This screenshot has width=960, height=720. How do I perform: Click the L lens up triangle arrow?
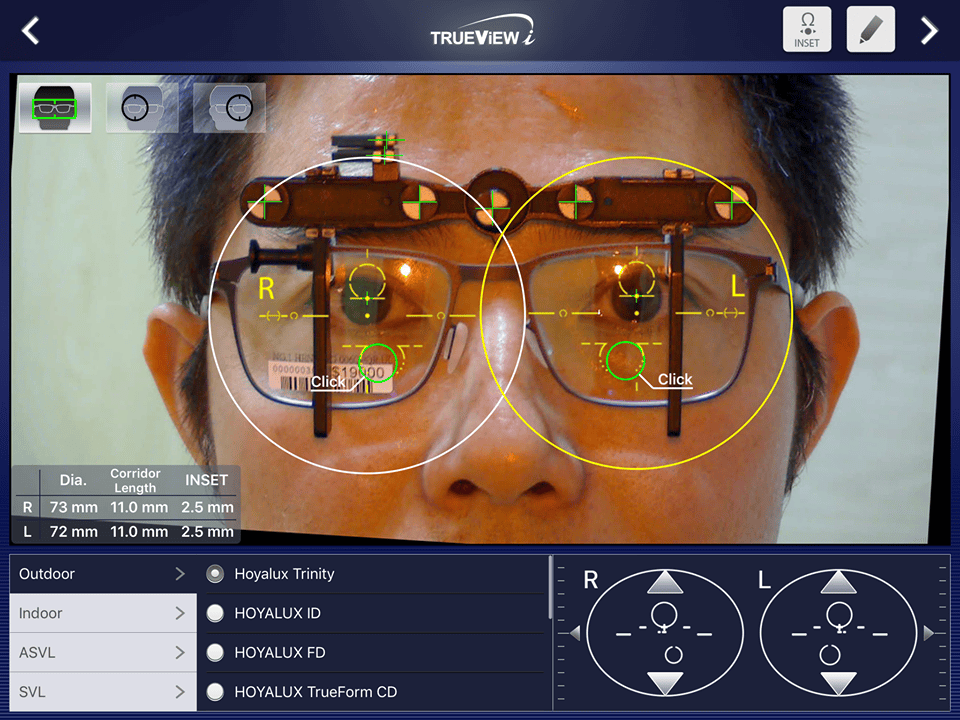838,582
